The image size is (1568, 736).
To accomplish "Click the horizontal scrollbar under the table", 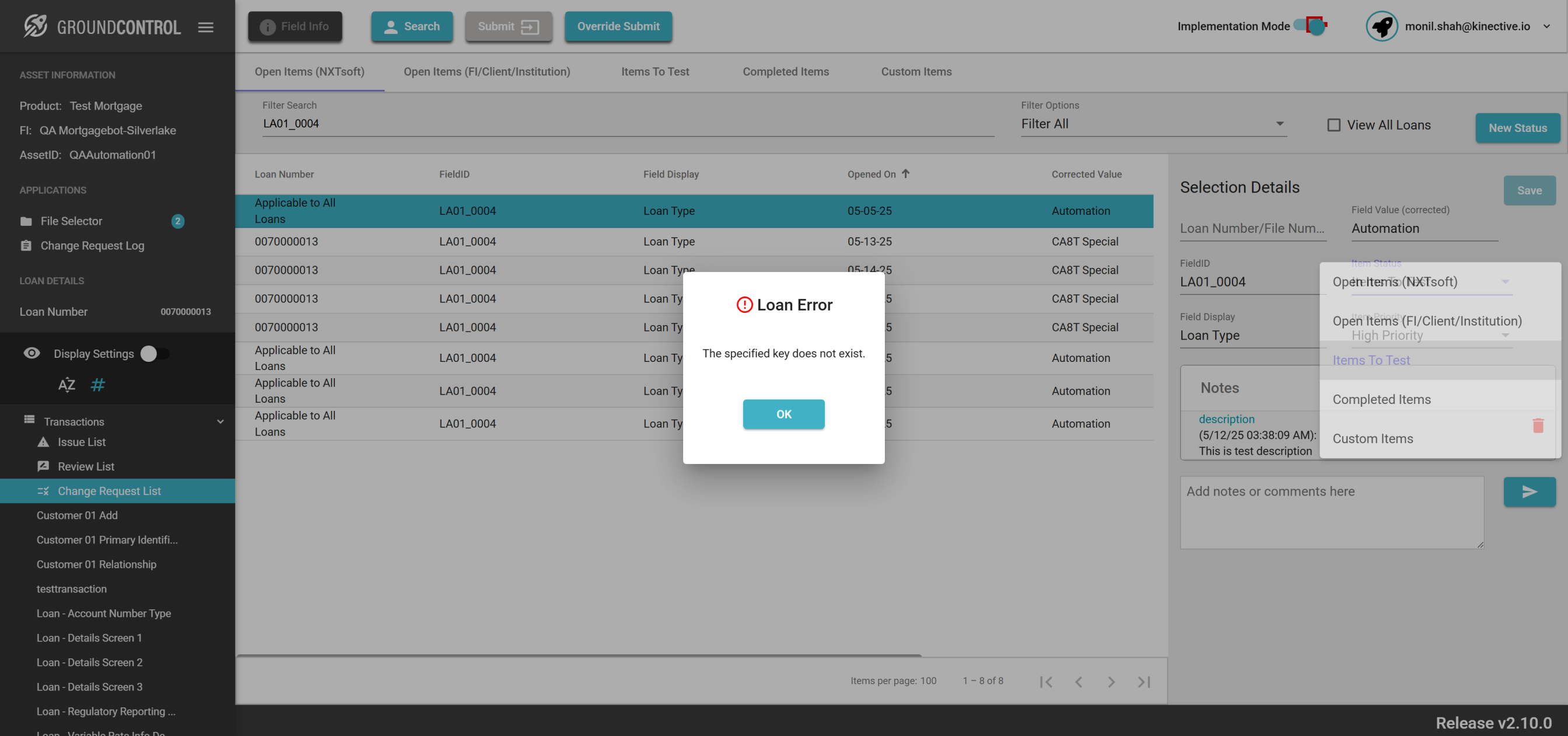I will (x=578, y=655).
